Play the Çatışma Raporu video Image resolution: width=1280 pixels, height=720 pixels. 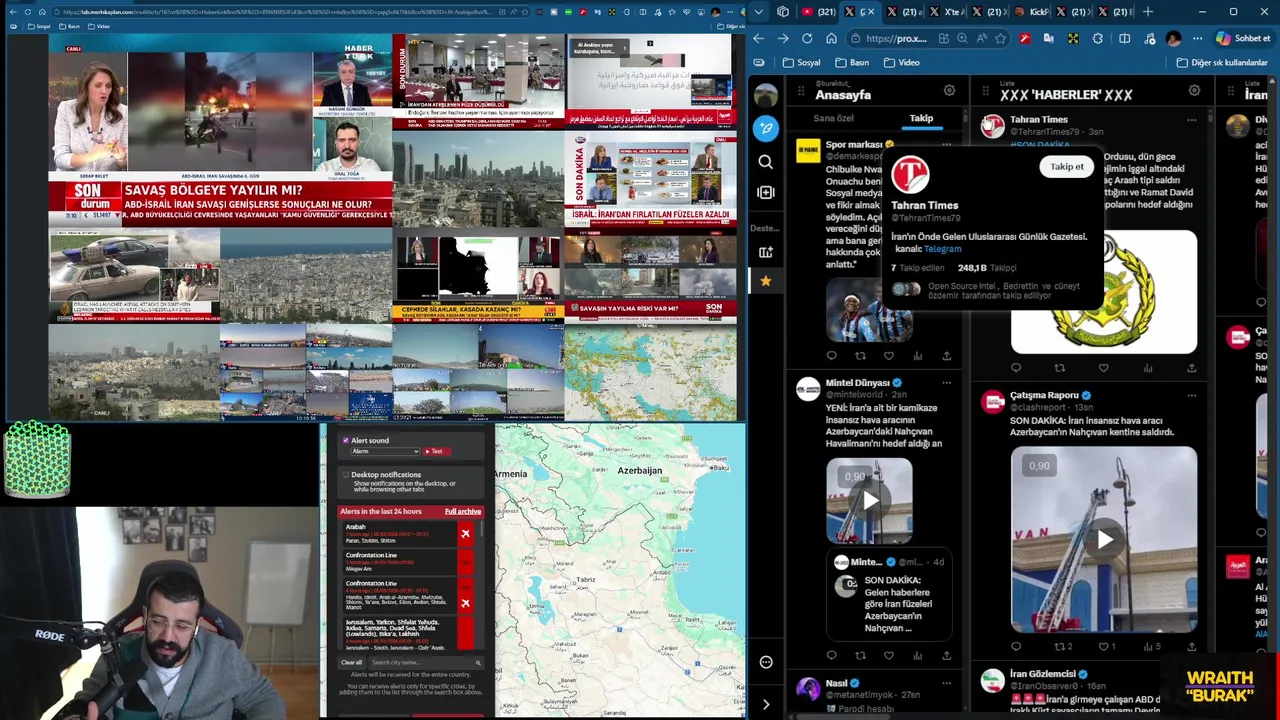point(1104,540)
